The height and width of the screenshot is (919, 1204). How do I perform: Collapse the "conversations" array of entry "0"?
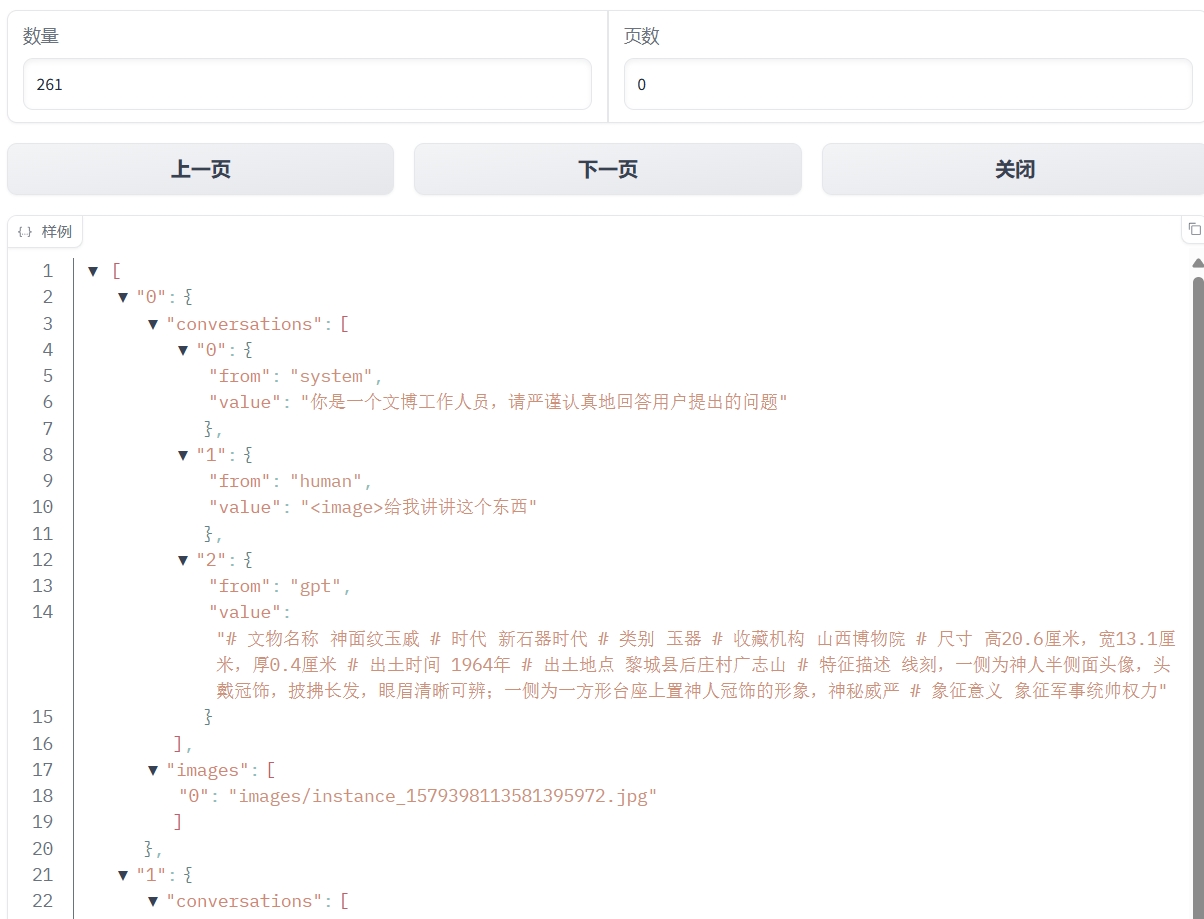[152, 324]
